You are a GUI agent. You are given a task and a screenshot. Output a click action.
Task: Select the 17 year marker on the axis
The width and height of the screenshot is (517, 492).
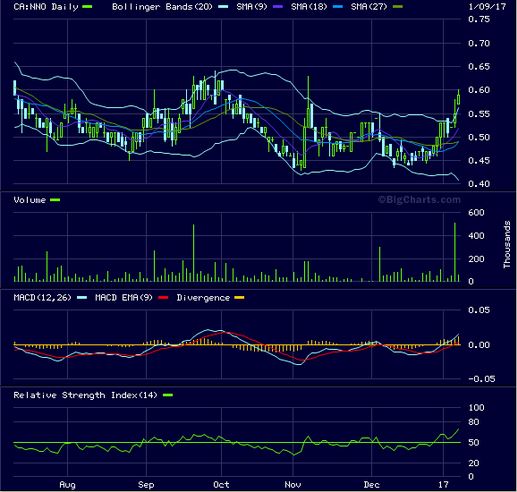(443, 485)
